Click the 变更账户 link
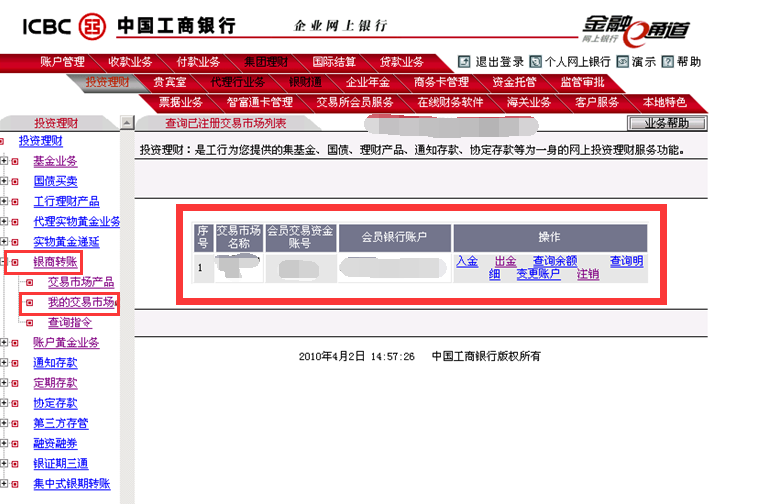Viewport: 766px width, 504px height. pyautogui.click(x=538, y=274)
